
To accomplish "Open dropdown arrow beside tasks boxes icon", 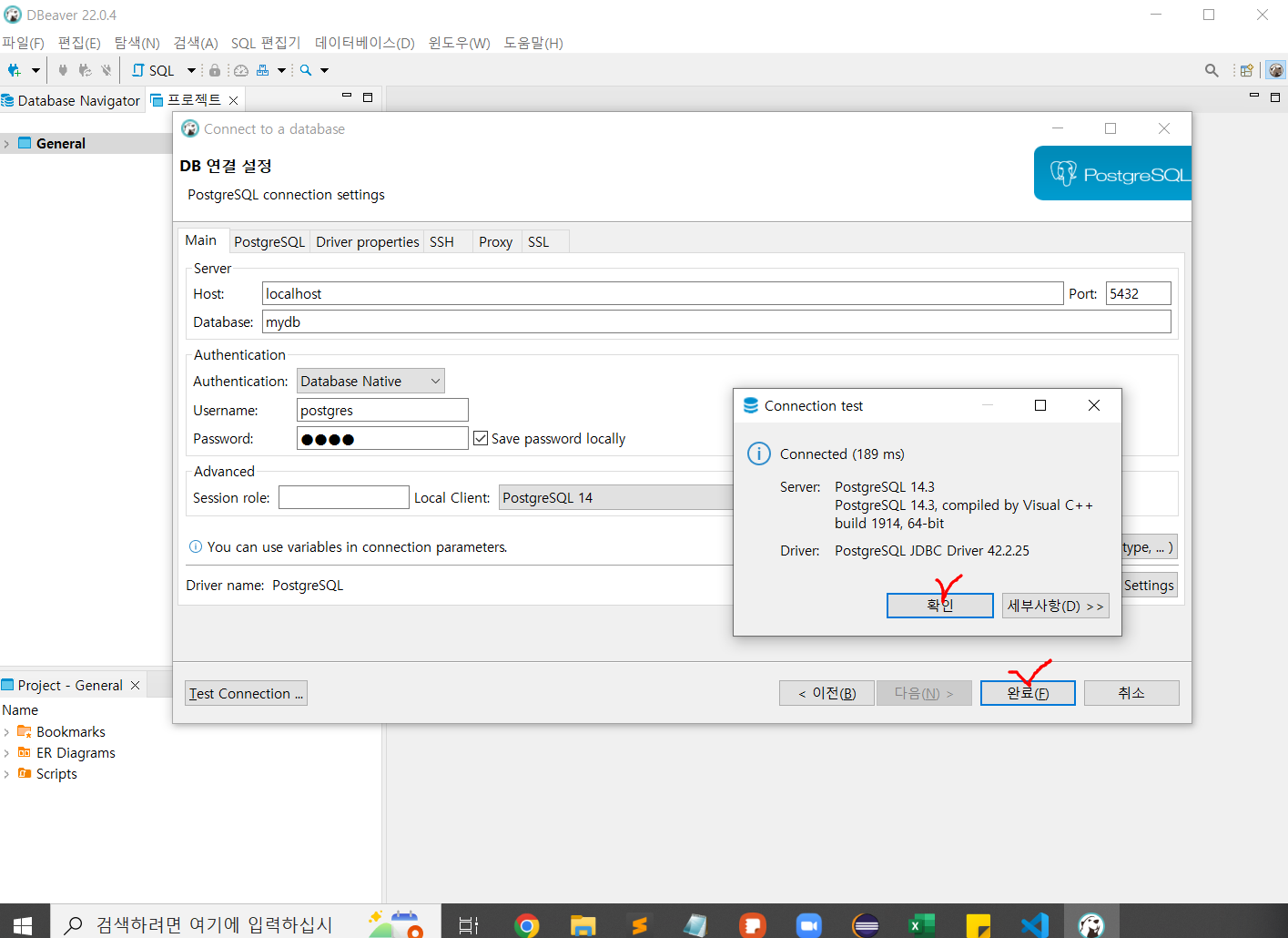I will click(281, 70).
